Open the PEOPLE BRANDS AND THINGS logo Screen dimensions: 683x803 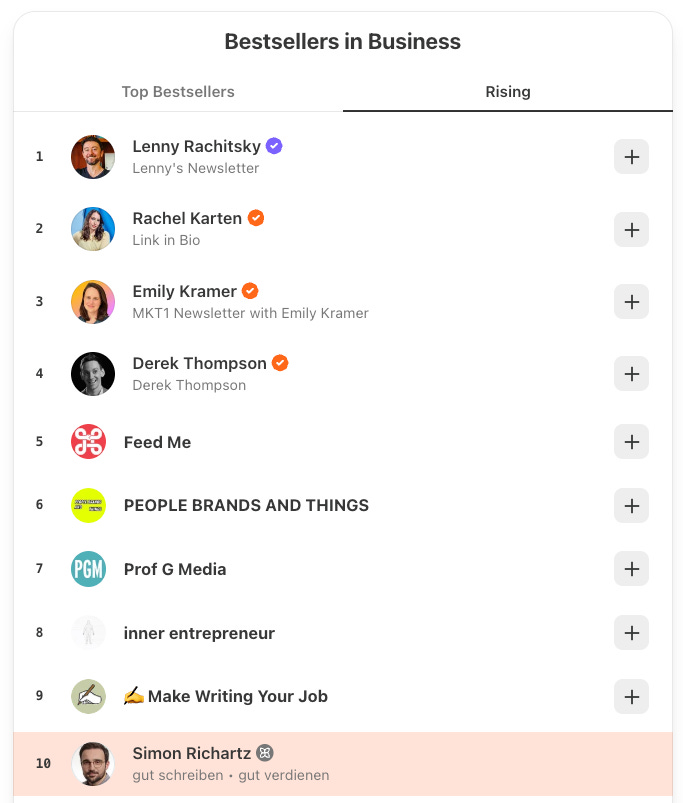(x=88, y=505)
